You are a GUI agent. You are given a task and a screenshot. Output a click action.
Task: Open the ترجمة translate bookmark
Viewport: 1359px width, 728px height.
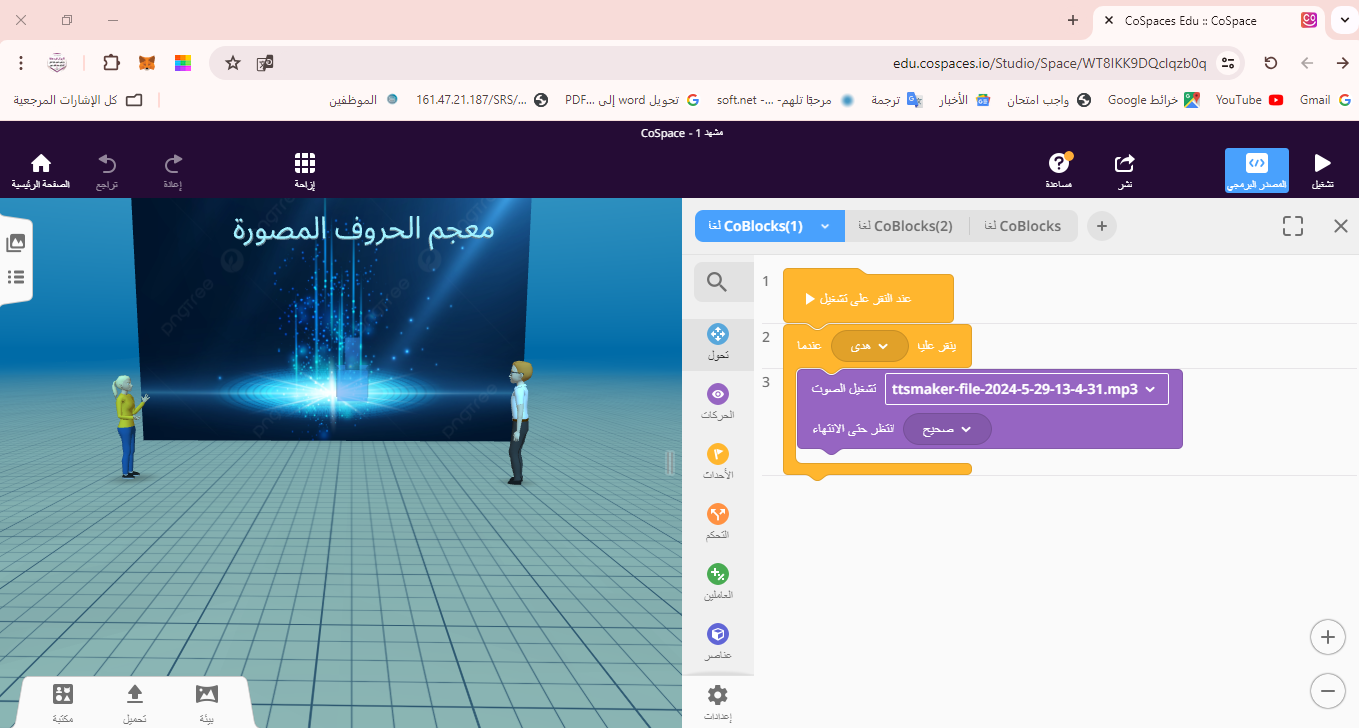tap(895, 100)
